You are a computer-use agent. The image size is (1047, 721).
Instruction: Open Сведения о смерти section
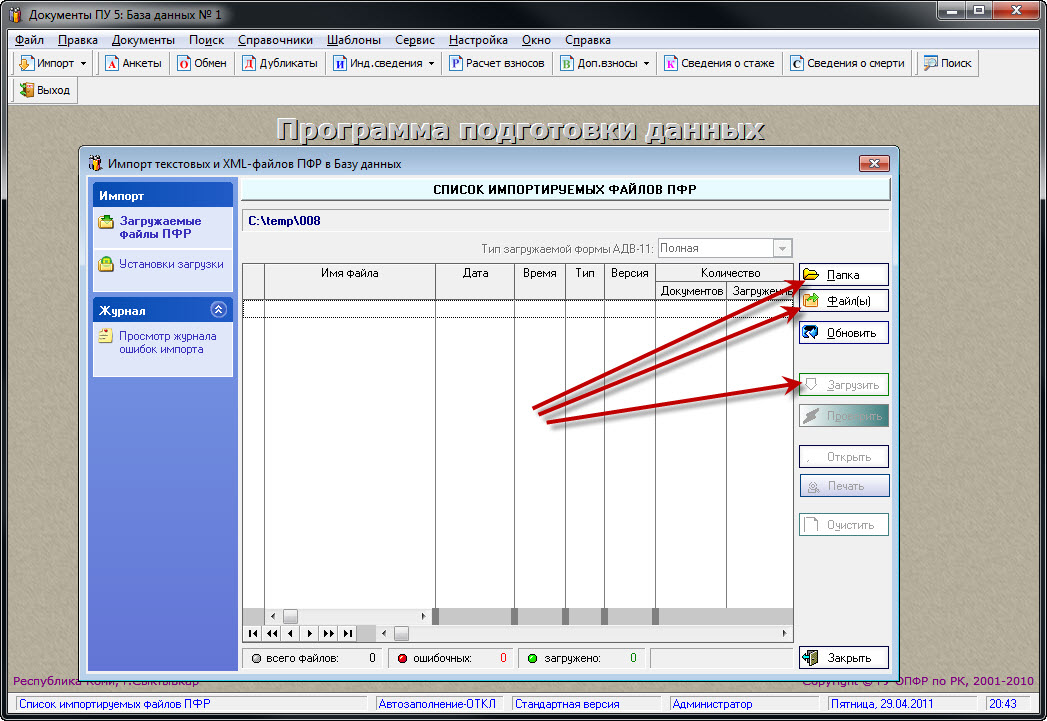[x=846, y=63]
